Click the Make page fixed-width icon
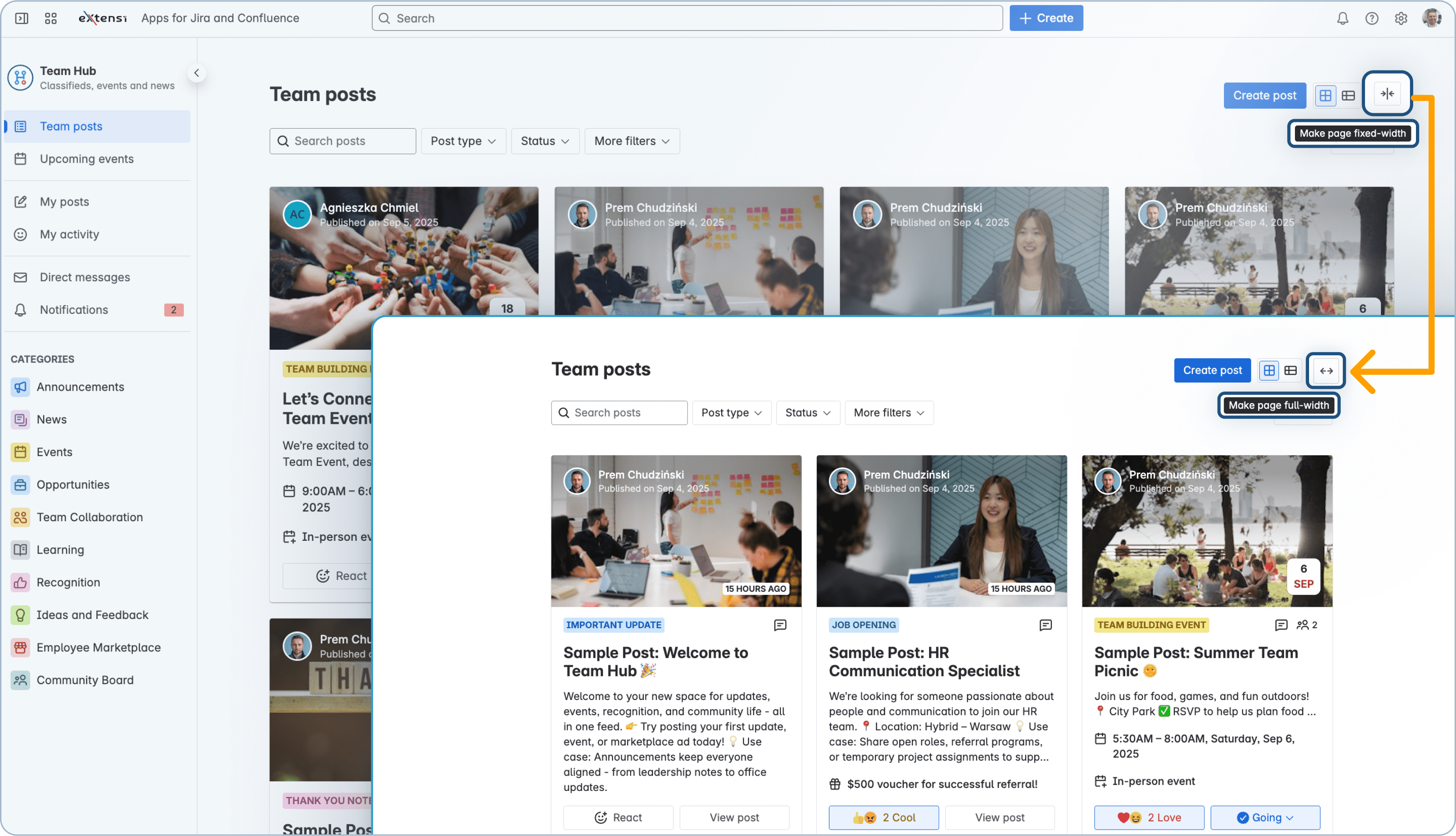Screen dimensions: 1456x836 (1387, 94)
